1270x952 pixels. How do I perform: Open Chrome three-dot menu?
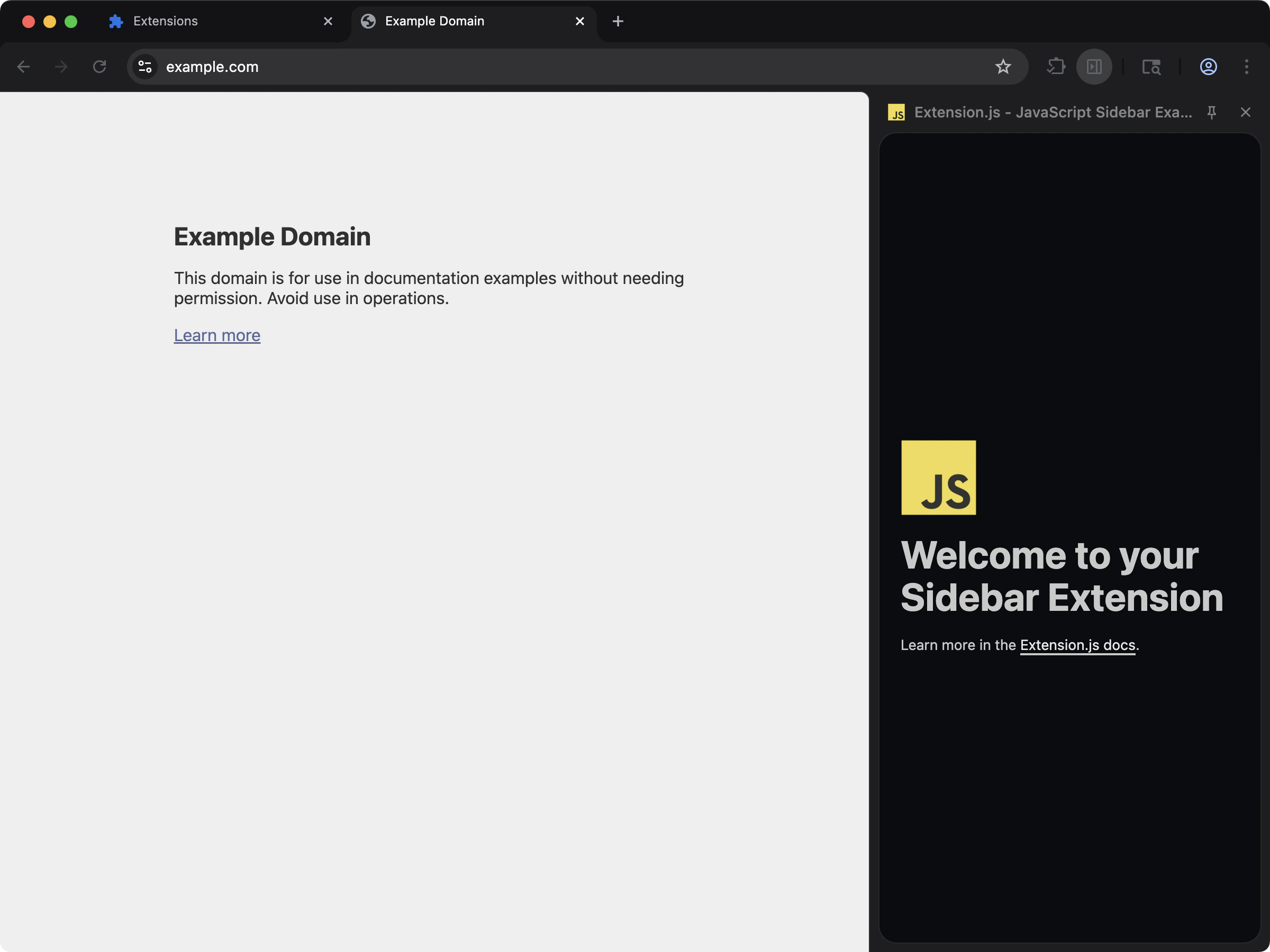pyautogui.click(x=1246, y=67)
